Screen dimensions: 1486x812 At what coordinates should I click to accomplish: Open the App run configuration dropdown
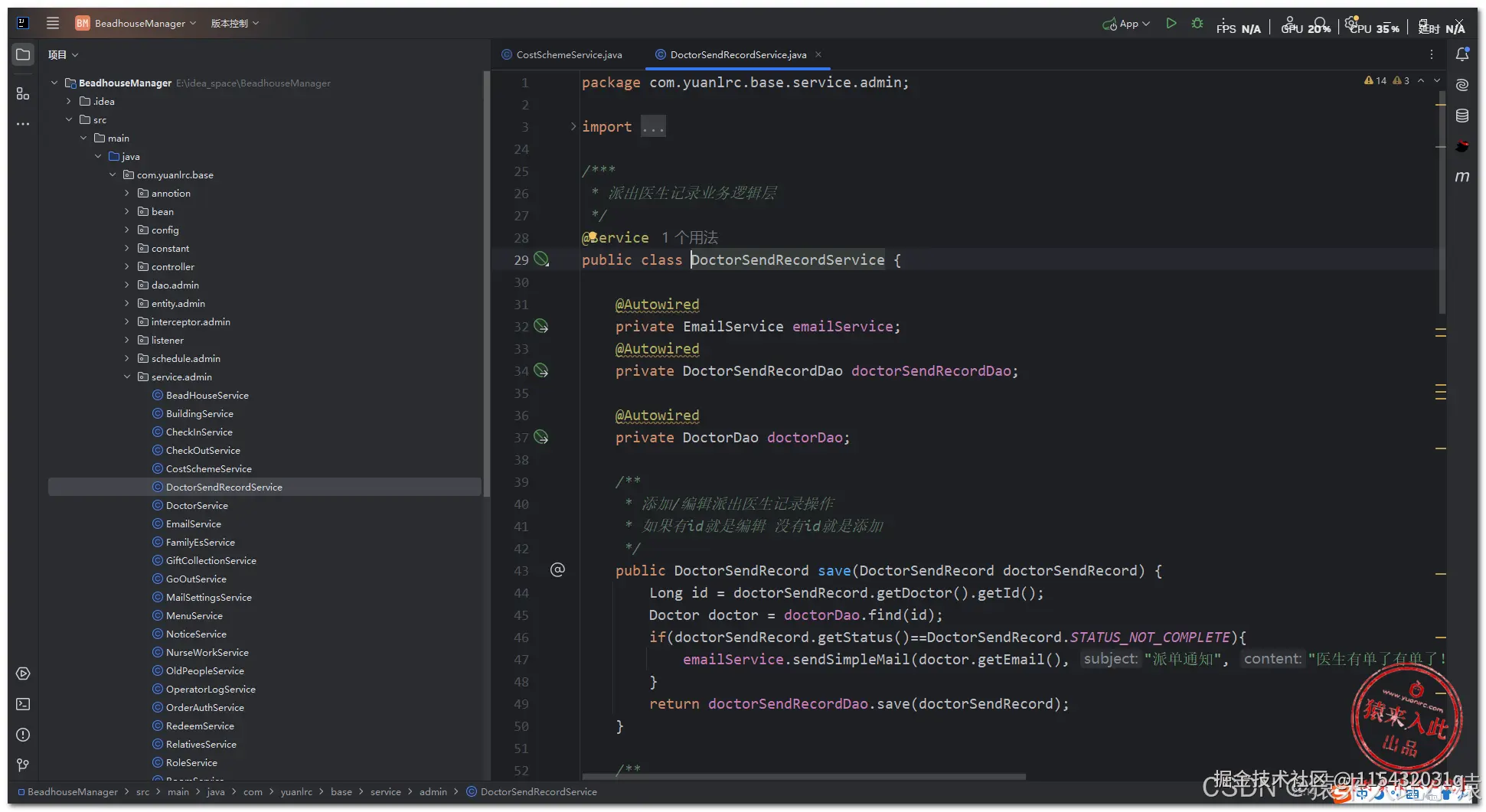coord(1126,24)
